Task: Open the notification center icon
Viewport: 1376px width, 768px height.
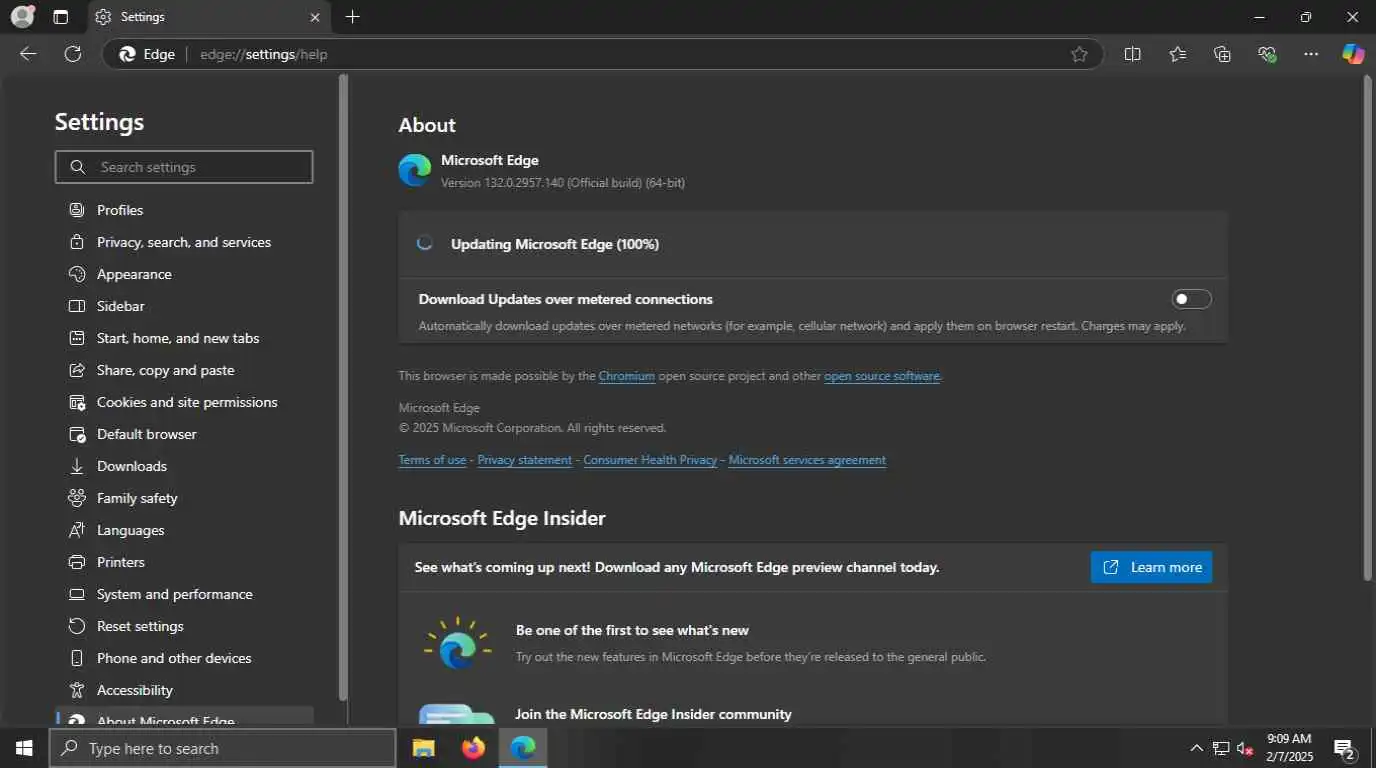Action: tap(1344, 748)
